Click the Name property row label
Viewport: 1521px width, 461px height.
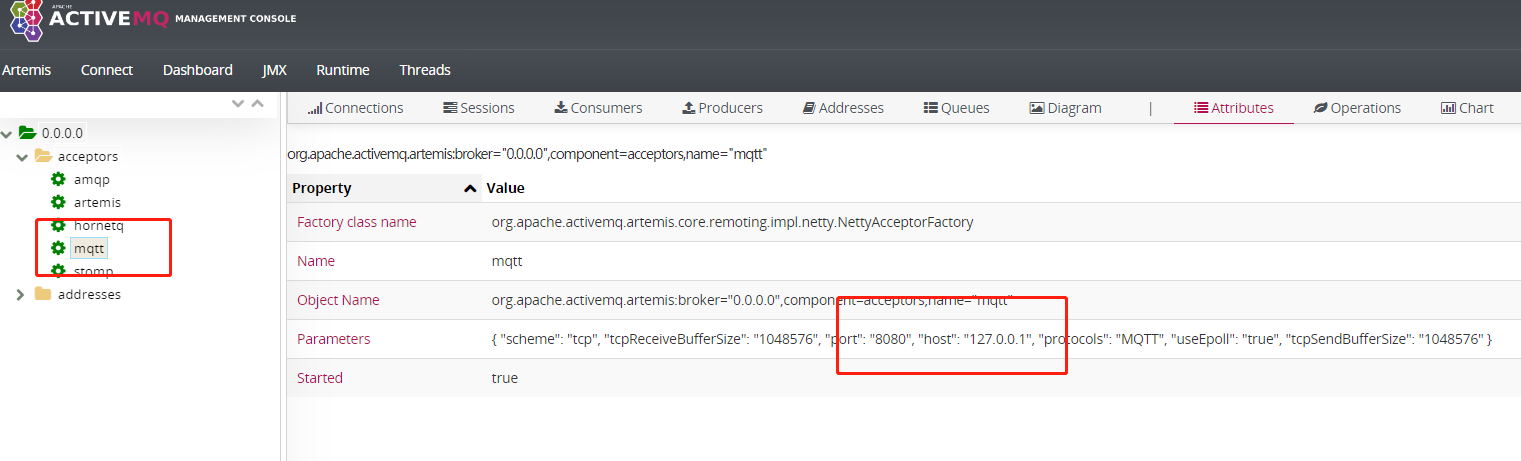[x=316, y=260]
